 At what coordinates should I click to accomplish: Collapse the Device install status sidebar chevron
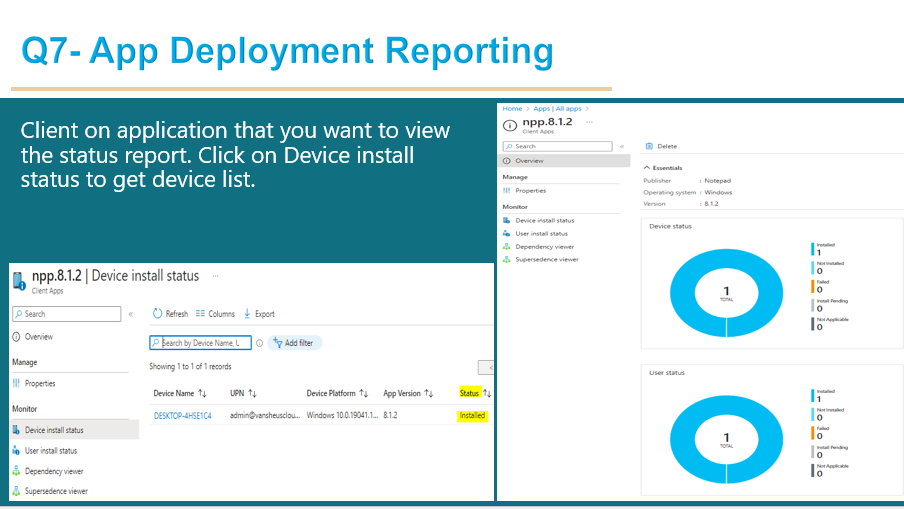tap(131, 314)
